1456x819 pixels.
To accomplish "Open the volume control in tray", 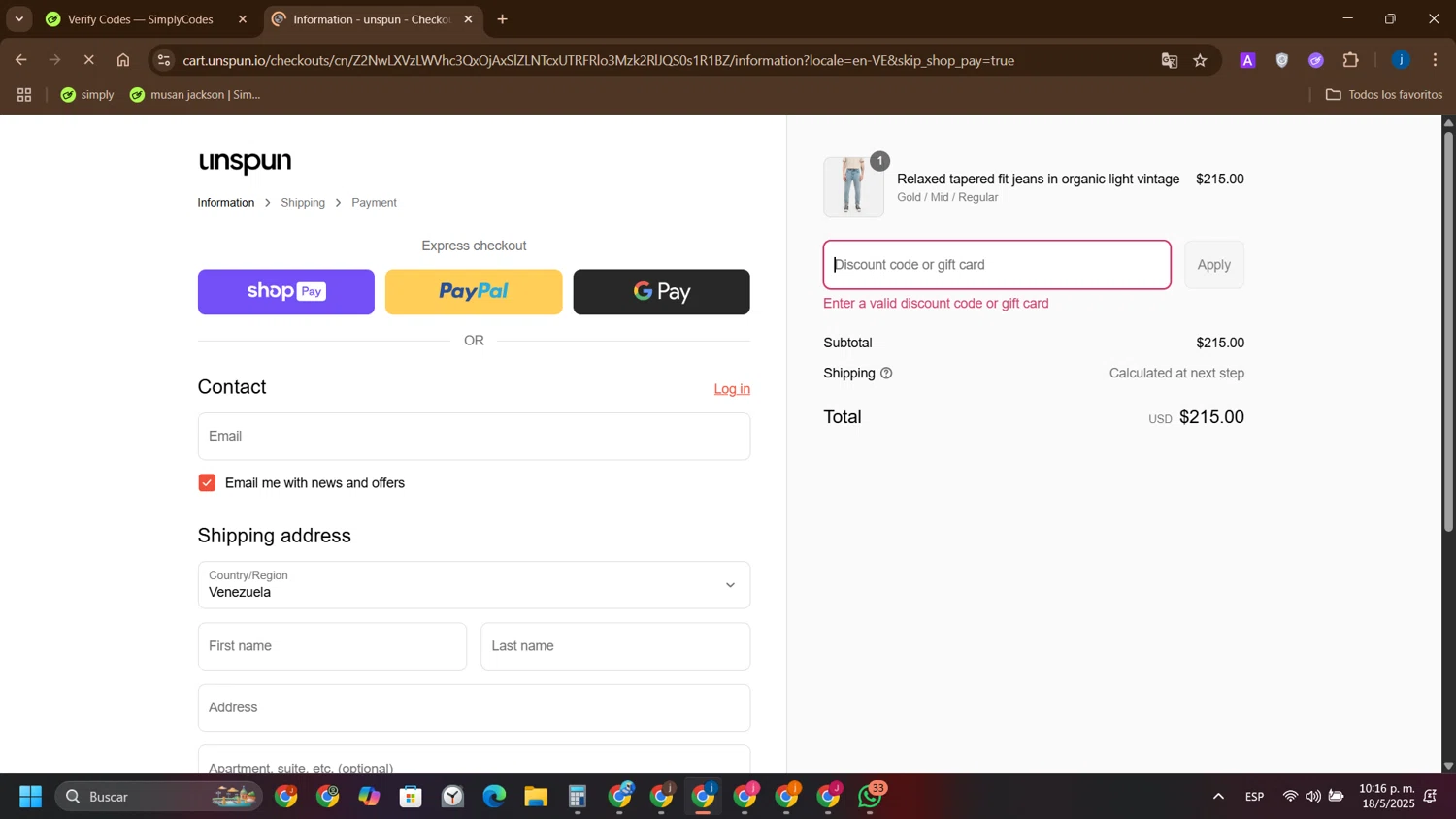I will [x=1312, y=797].
